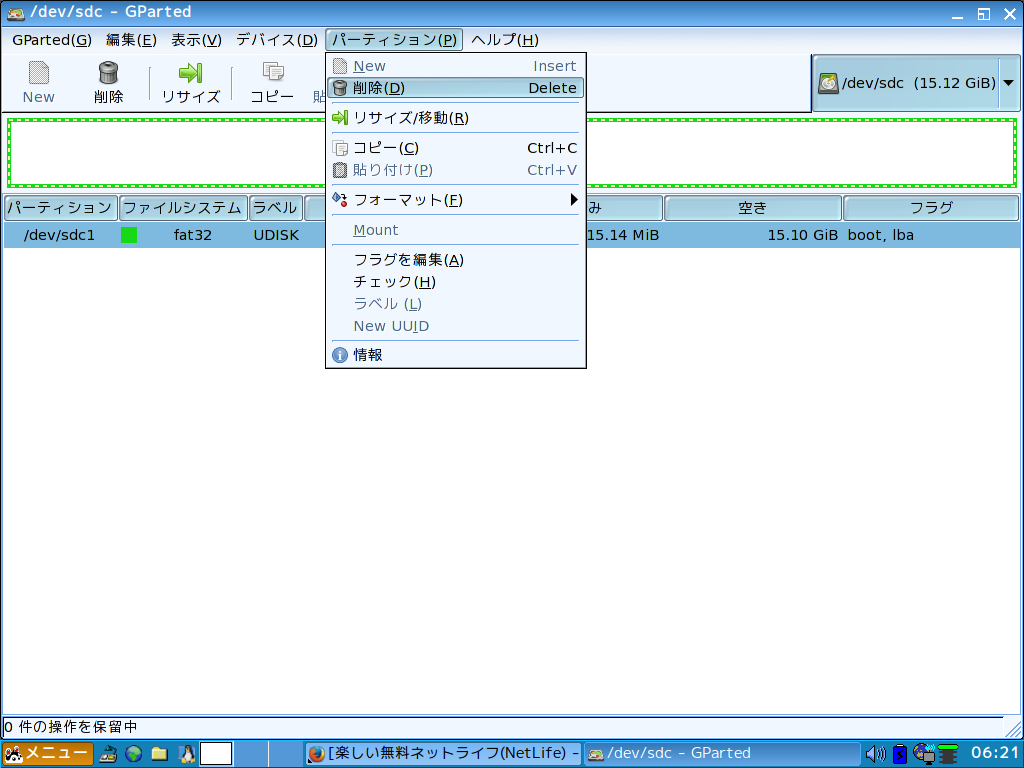Open the 編集(E) menu
The image size is (1024, 768).
click(131, 40)
